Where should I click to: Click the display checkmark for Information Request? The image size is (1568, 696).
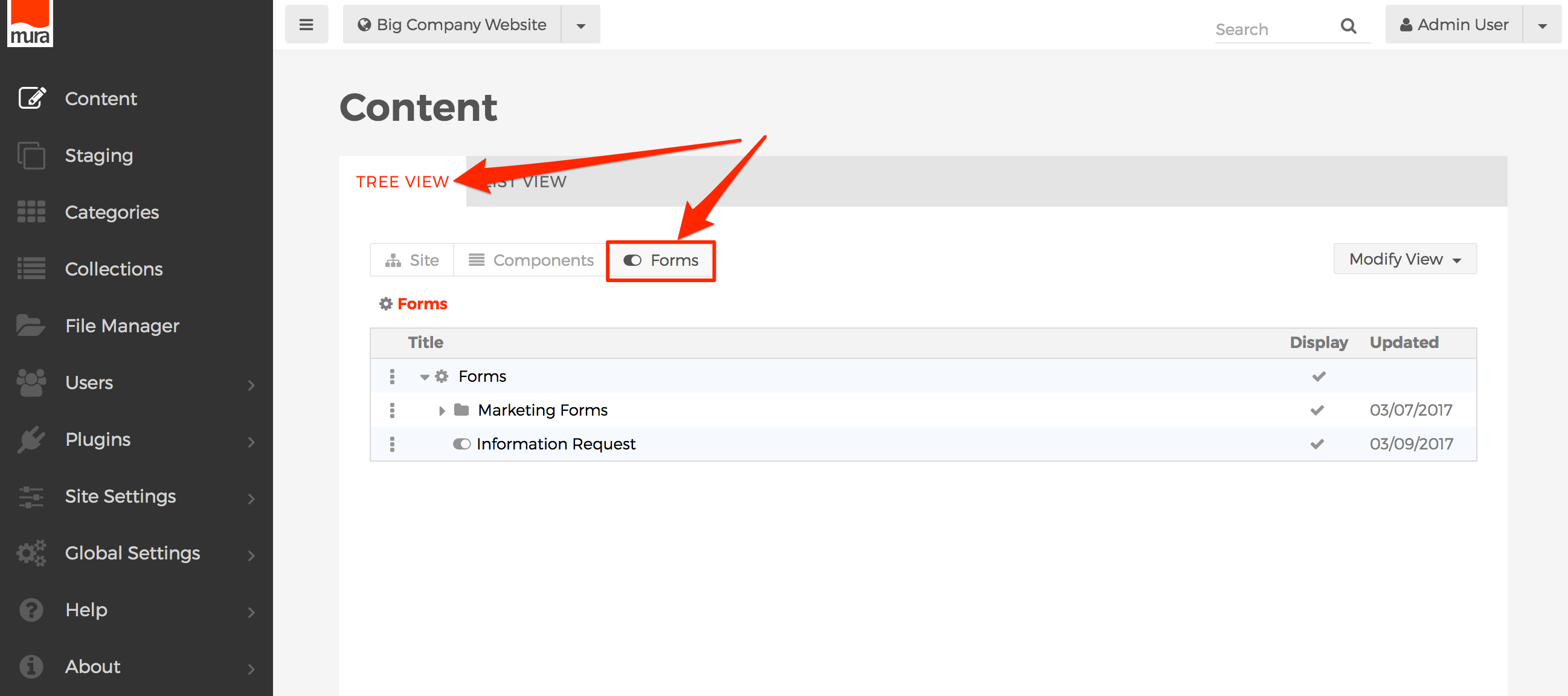(x=1317, y=445)
